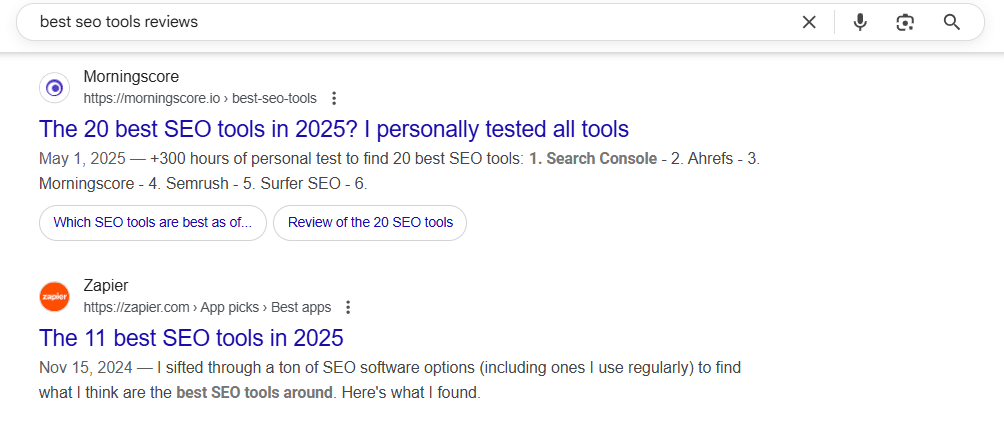
Task: Click the Zapier site favicon
Action: tap(54, 297)
